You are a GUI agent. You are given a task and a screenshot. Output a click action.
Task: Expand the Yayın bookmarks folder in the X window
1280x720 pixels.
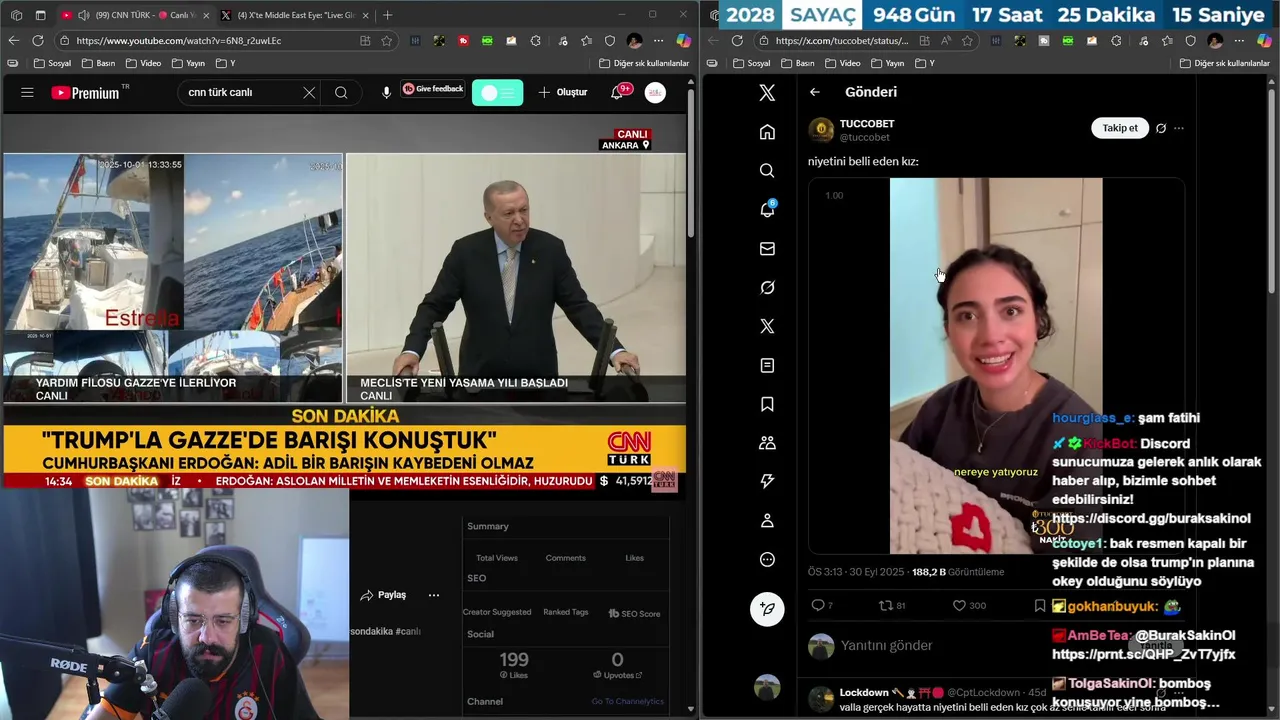[887, 63]
